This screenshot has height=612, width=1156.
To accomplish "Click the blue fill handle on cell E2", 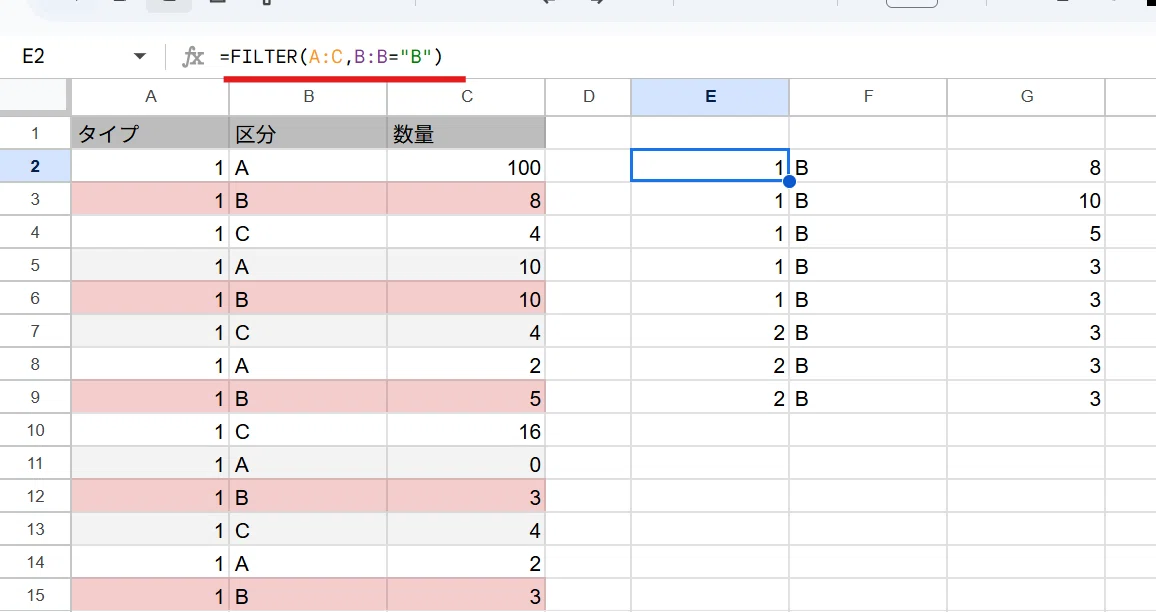I will pyautogui.click(x=789, y=181).
